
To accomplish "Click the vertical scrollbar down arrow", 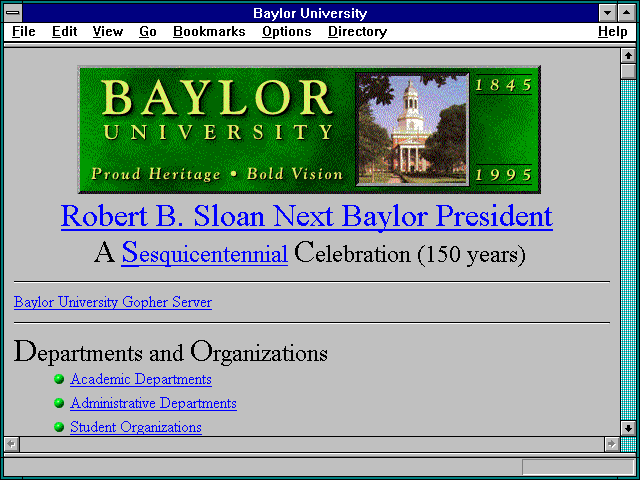I will (x=628, y=428).
